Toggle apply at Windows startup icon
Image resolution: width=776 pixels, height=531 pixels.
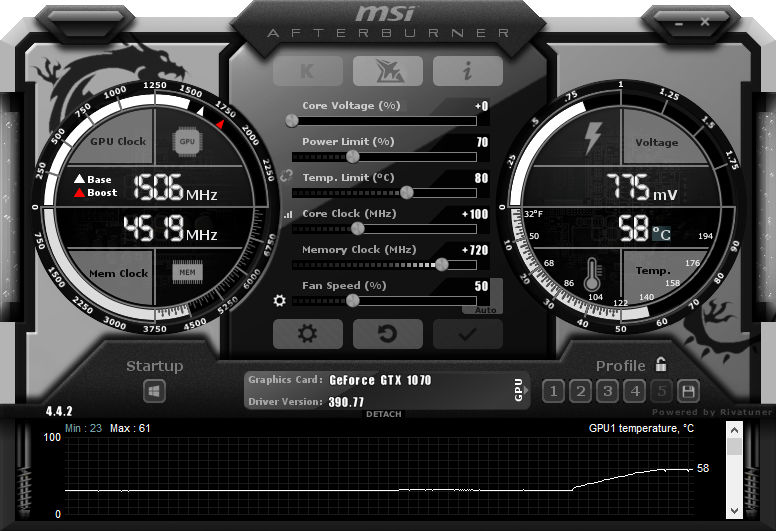pos(154,392)
